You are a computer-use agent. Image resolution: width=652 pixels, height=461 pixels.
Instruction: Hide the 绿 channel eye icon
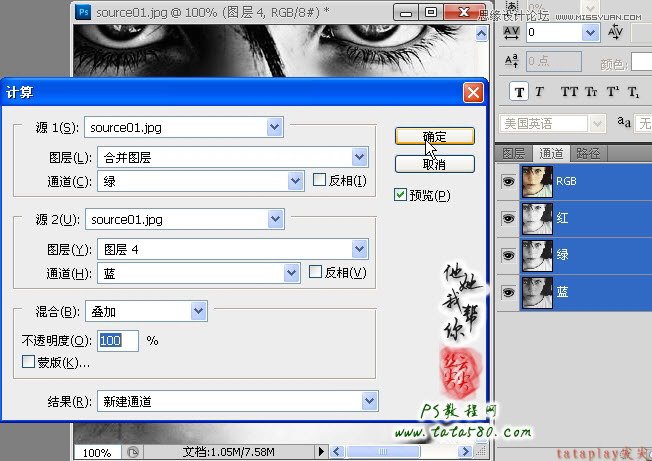(508, 255)
